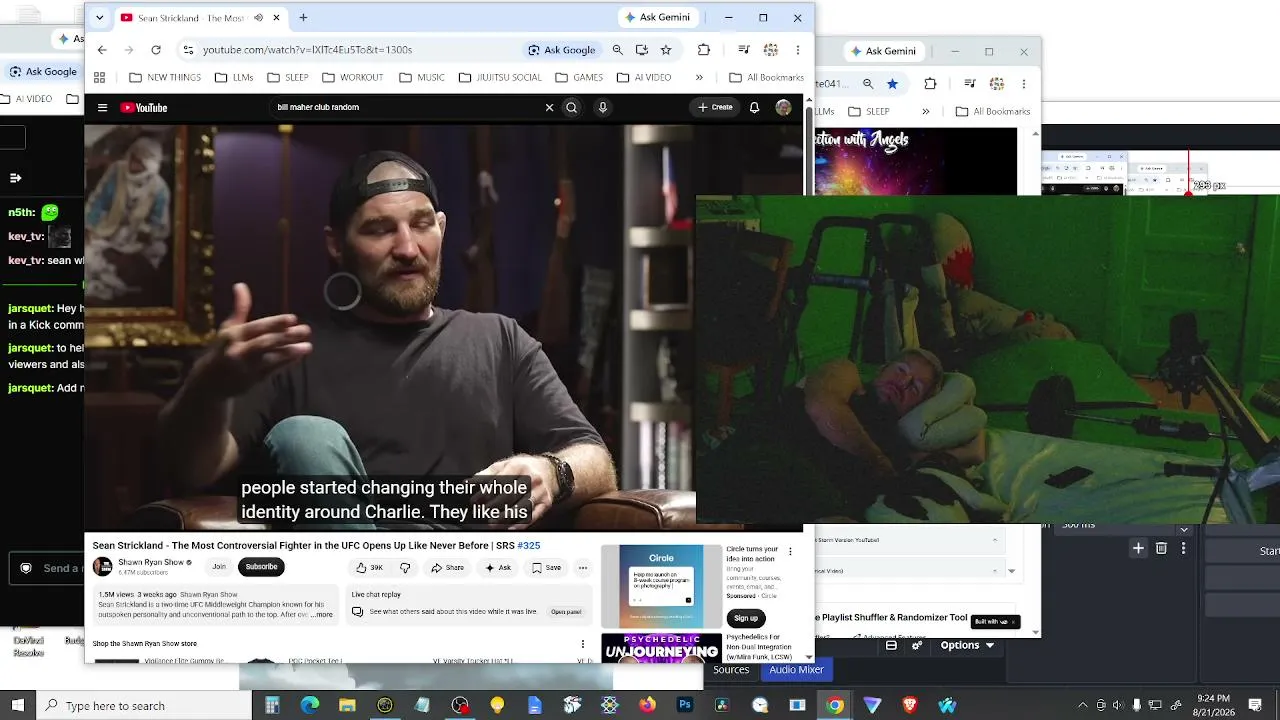Viewport: 1280px width, 720px height.
Task: Clear the YouTube search box
Action: (549, 108)
